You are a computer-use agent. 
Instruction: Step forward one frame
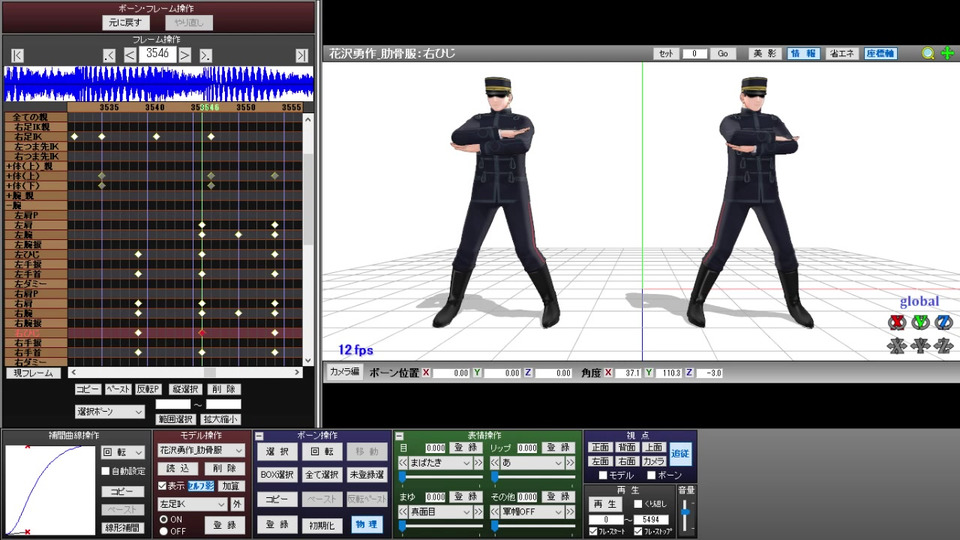[x=185, y=55]
